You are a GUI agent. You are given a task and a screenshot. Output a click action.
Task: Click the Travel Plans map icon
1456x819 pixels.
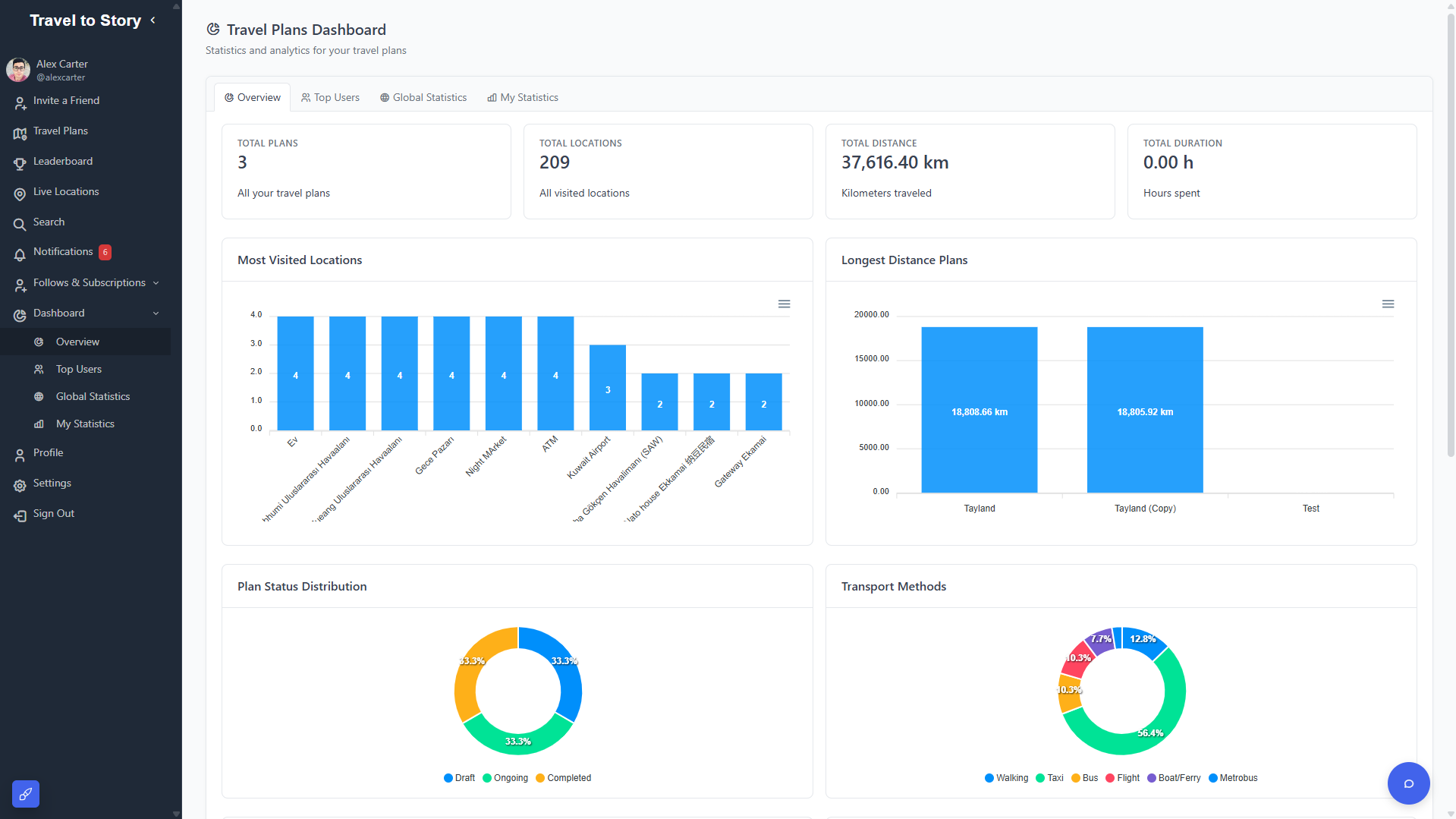pos(20,133)
